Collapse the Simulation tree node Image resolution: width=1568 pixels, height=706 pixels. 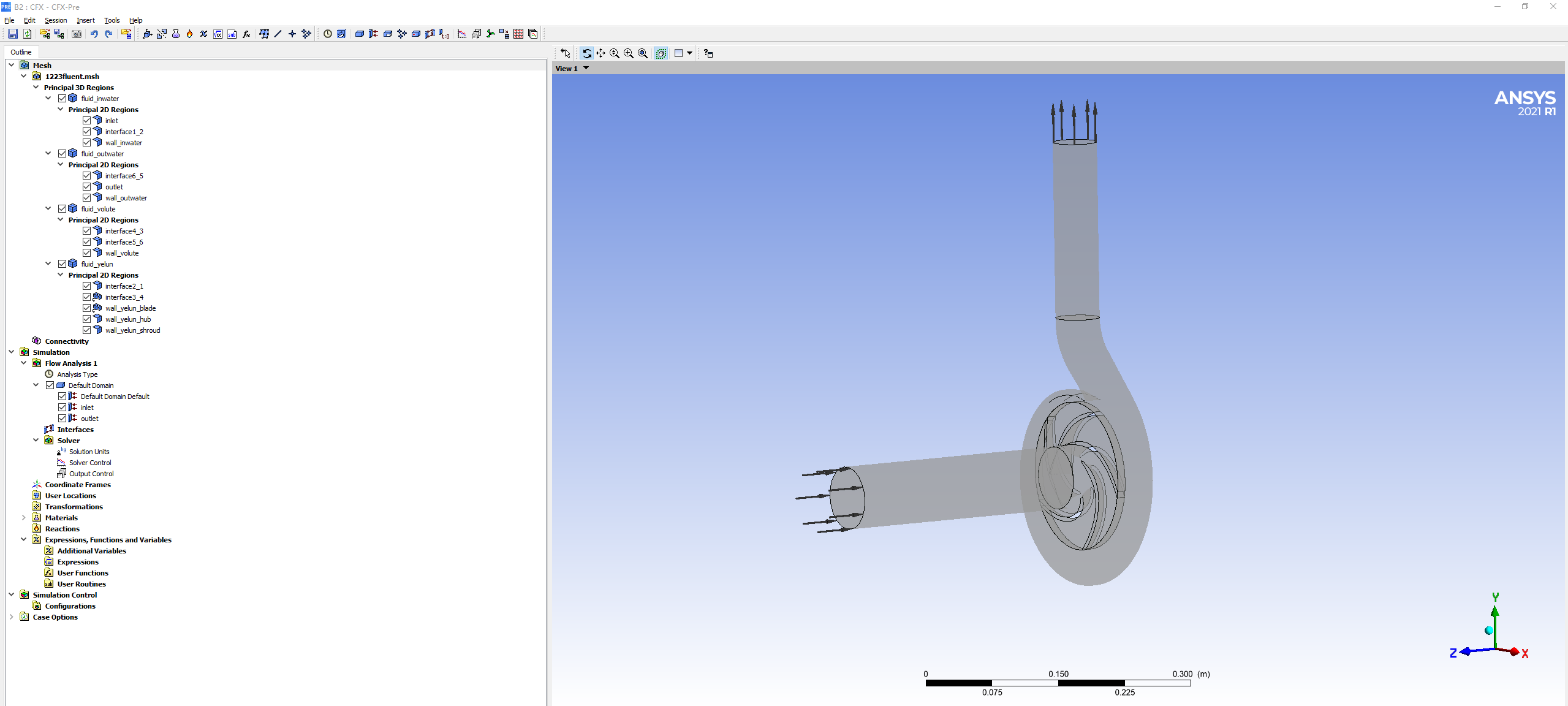pos(12,352)
